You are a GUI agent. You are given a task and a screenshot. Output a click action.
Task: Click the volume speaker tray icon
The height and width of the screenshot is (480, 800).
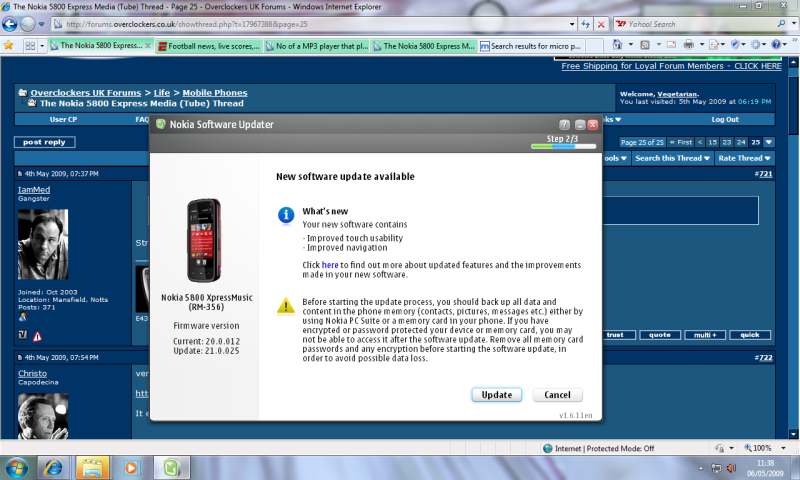tap(731, 468)
